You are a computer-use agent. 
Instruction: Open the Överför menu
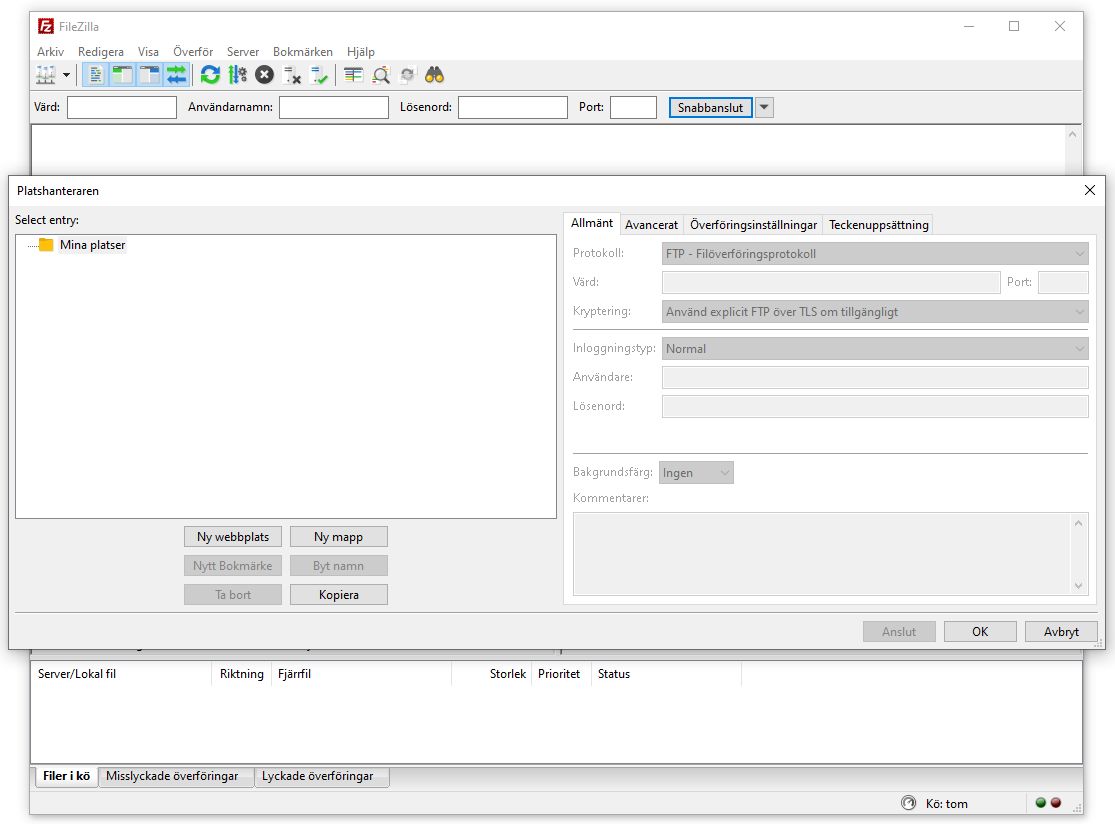192,52
